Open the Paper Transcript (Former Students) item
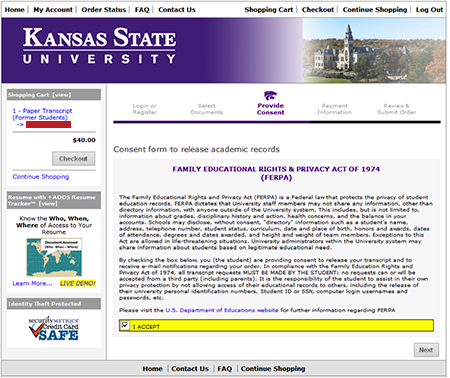This screenshot has width=450, height=378. [42, 114]
